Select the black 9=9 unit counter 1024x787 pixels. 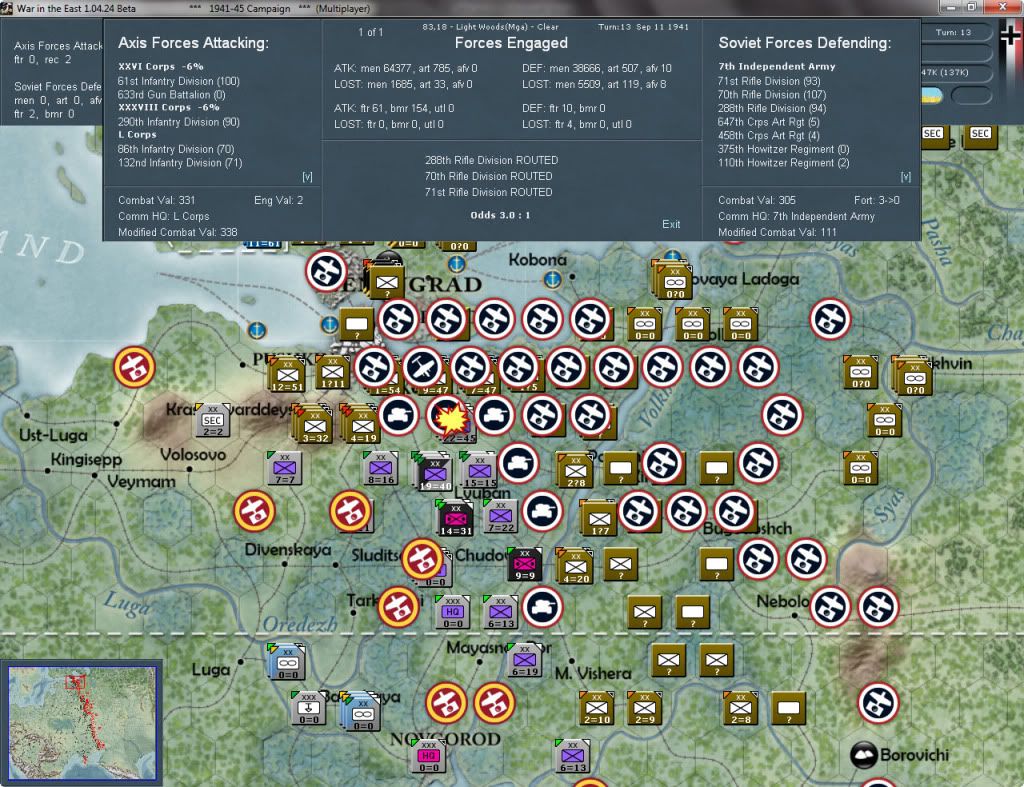525,565
